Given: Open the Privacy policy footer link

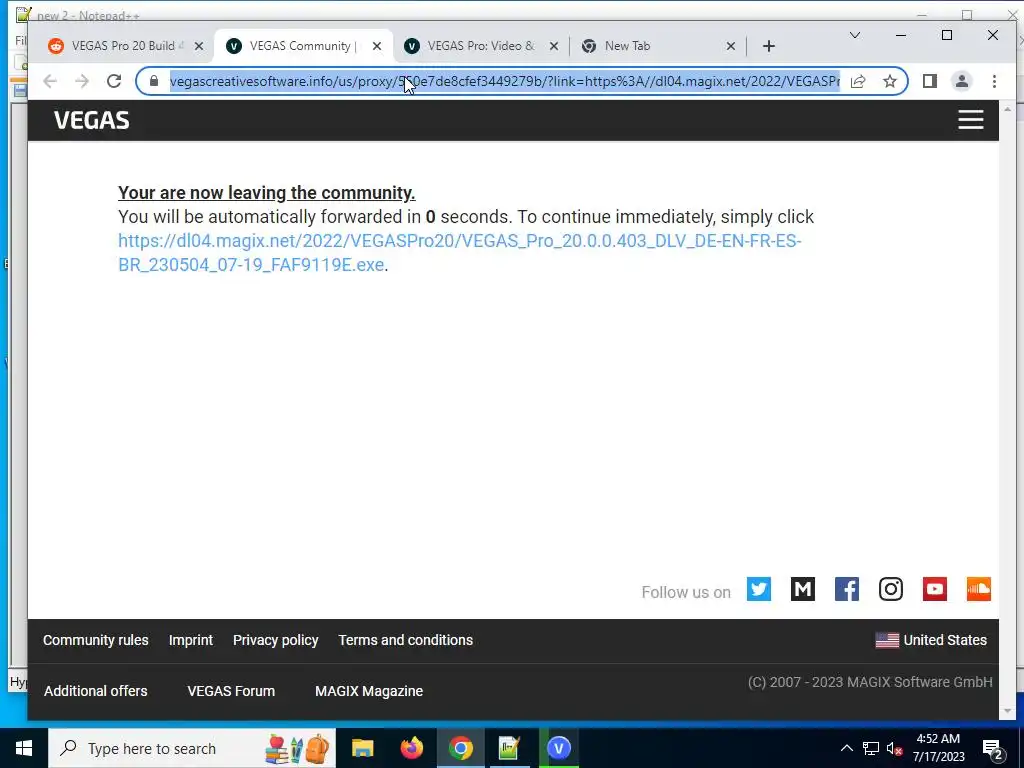Looking at the screenshot, I should pyautogui.click(x=276, y=640).
